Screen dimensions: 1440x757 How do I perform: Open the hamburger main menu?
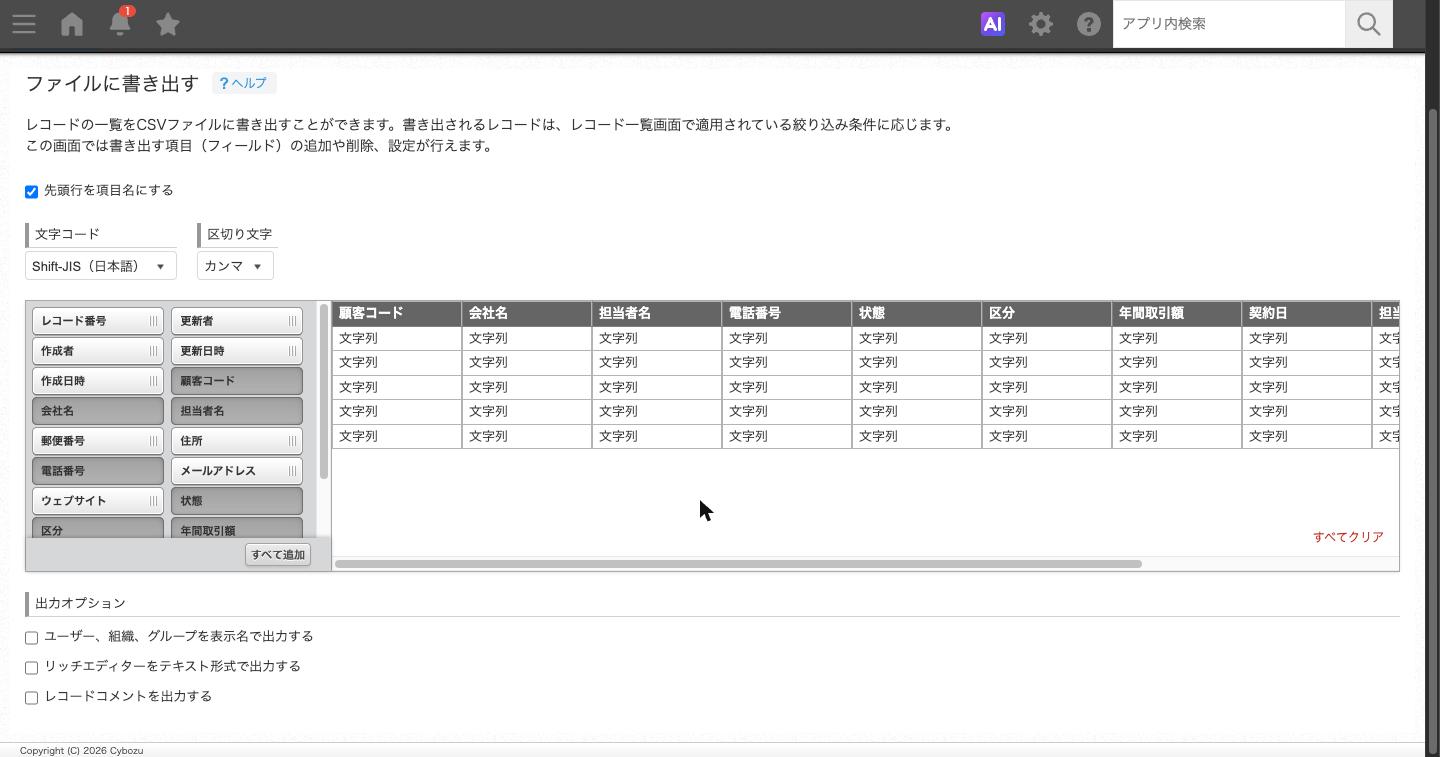pyautogui.click(x=24, y=24)
